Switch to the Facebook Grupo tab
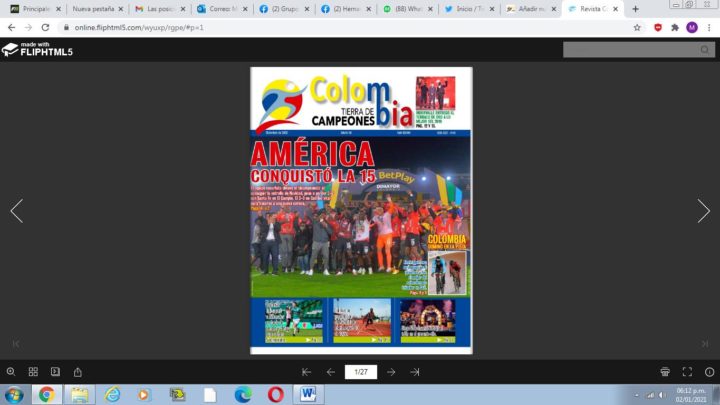720x405 pixels. (284, 9)
